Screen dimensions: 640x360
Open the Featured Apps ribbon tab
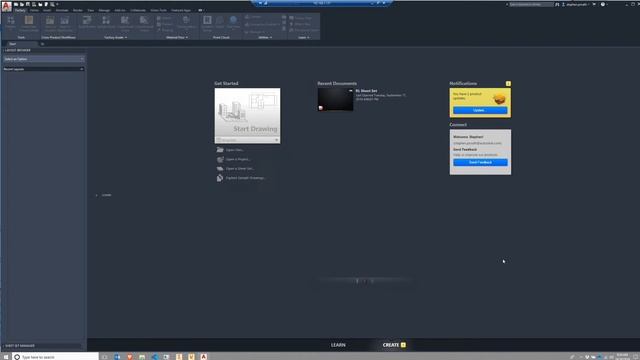[181, 10]
